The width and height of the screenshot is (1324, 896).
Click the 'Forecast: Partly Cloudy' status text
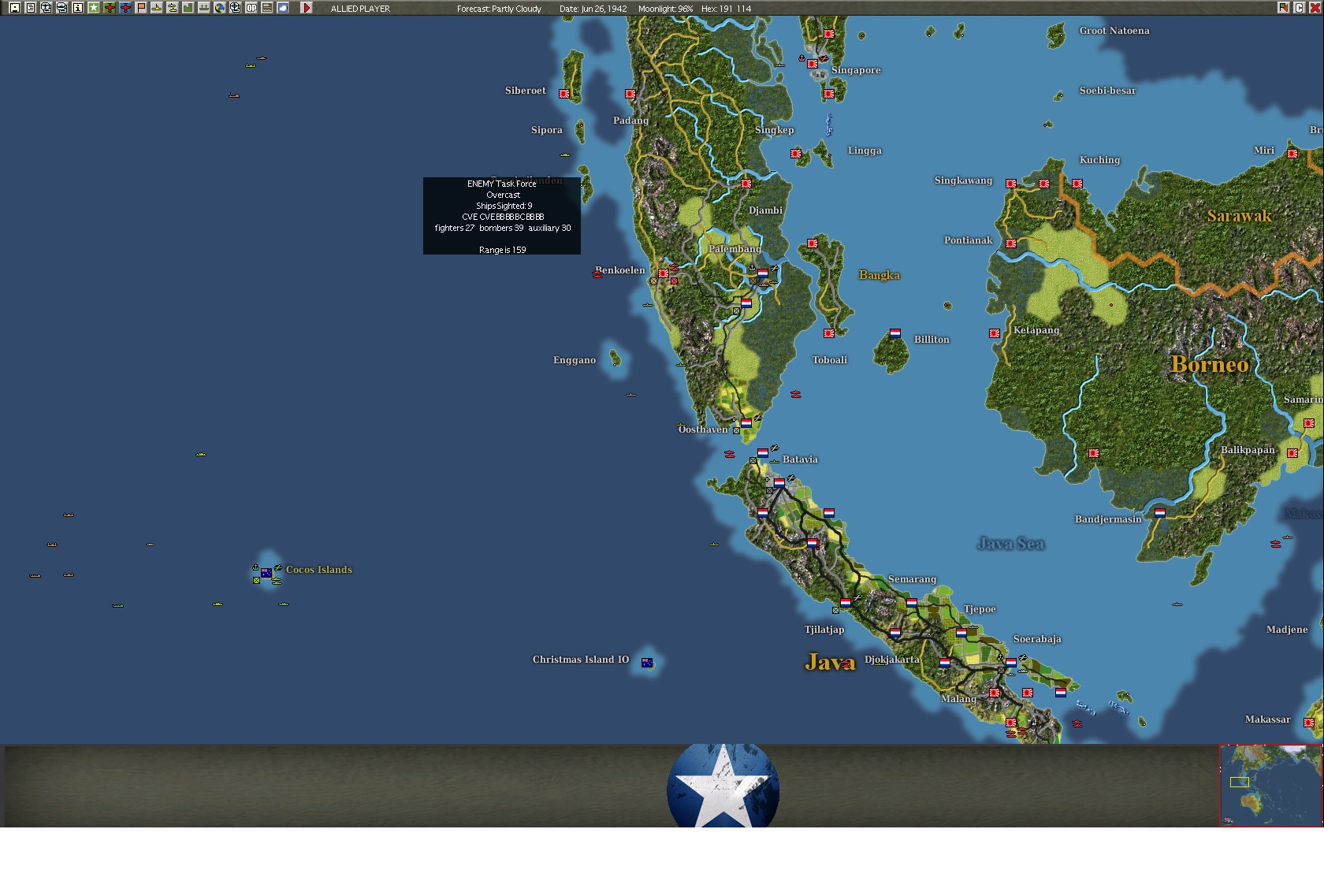(x=499, y=9)
